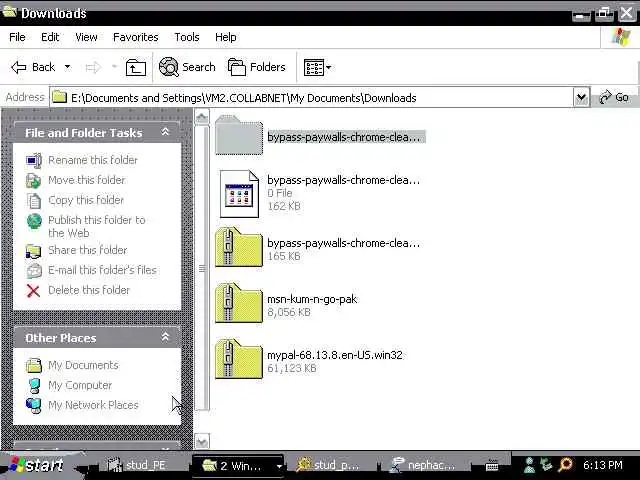Click the Rename this folder icon
The width and height of the screenshot is (640, 480).
pyautogui.click(x=34, y=160)
